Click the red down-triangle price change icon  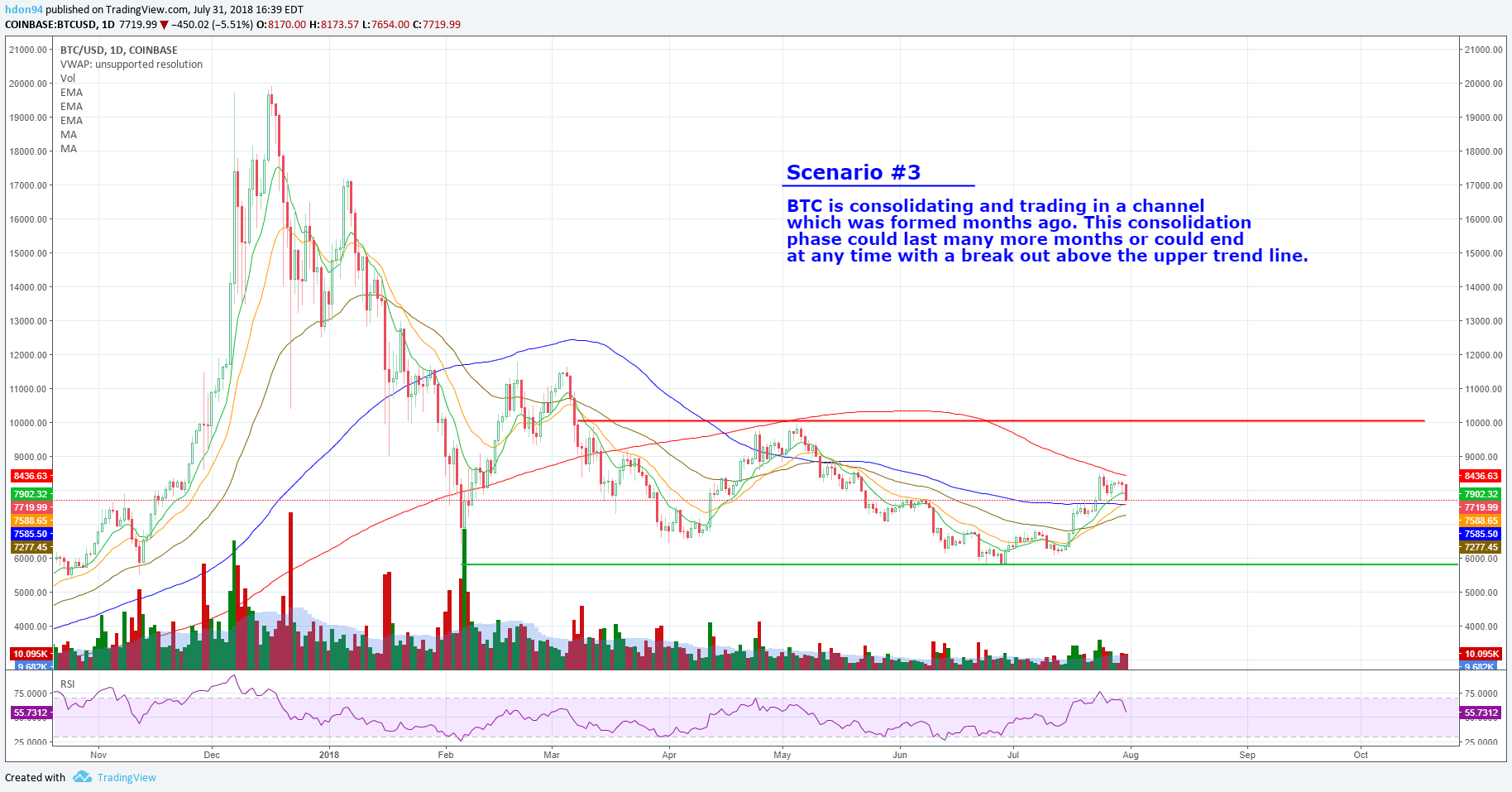pyautogui.click(x=164, y=25)
